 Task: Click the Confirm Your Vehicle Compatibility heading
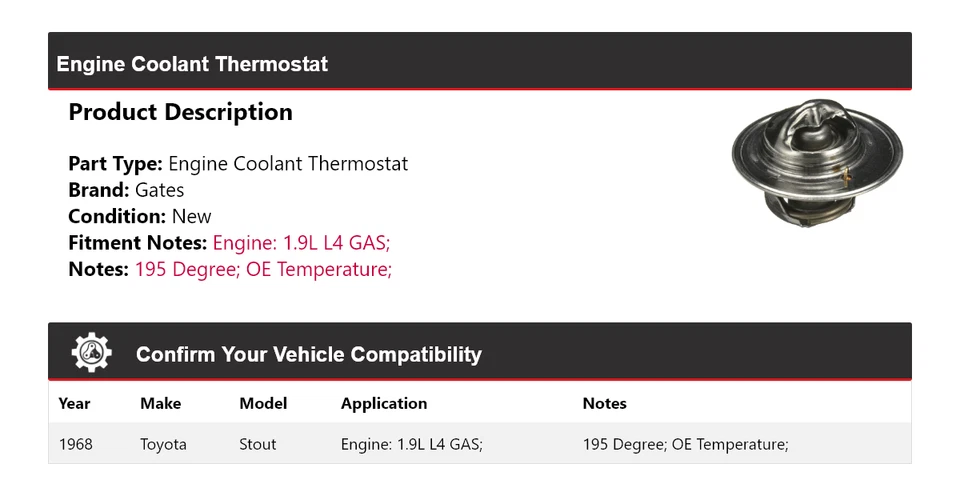(x=308, y=355)
